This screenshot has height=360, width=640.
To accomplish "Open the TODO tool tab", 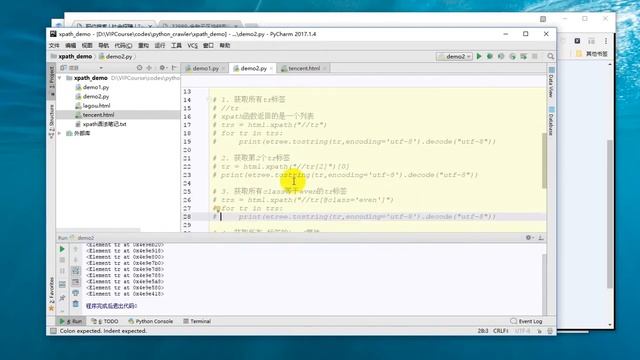I will 105,321.
